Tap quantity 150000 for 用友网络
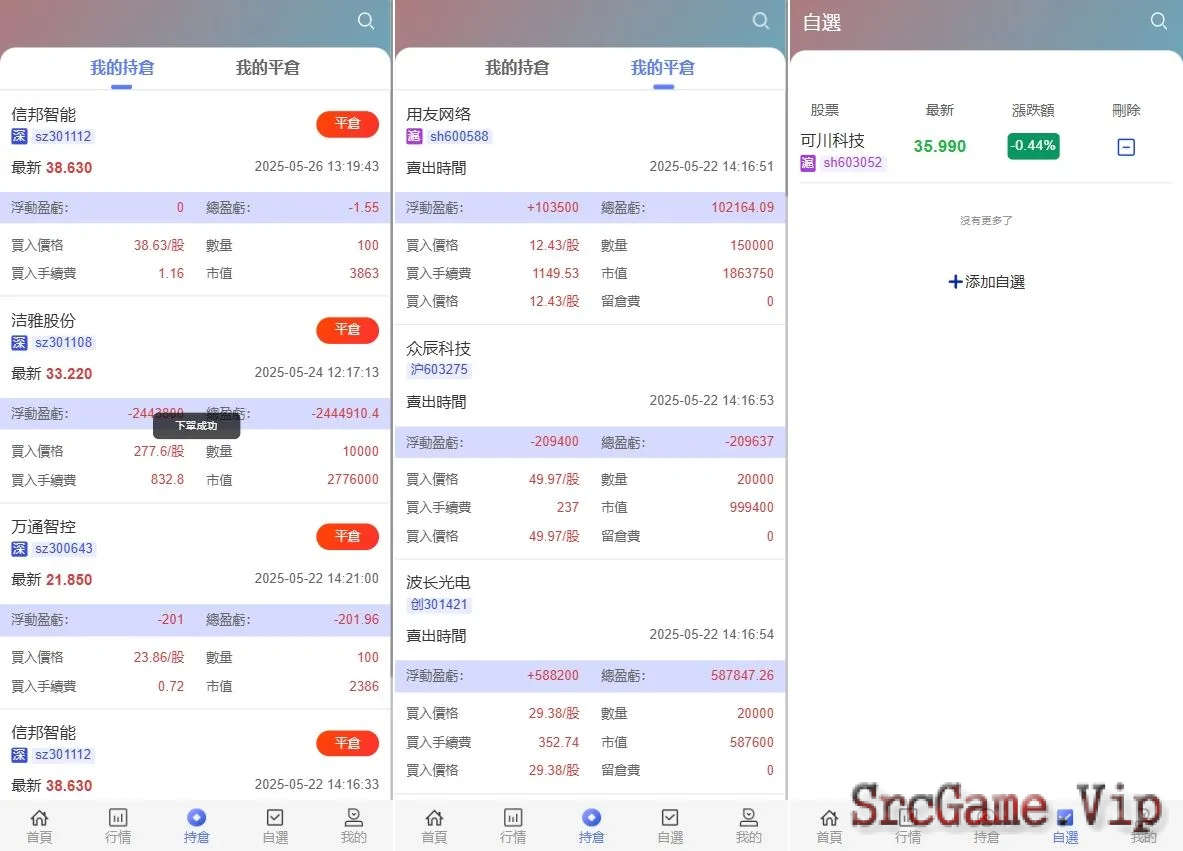This screenshot has width=1183, height=851. point(752,245)
